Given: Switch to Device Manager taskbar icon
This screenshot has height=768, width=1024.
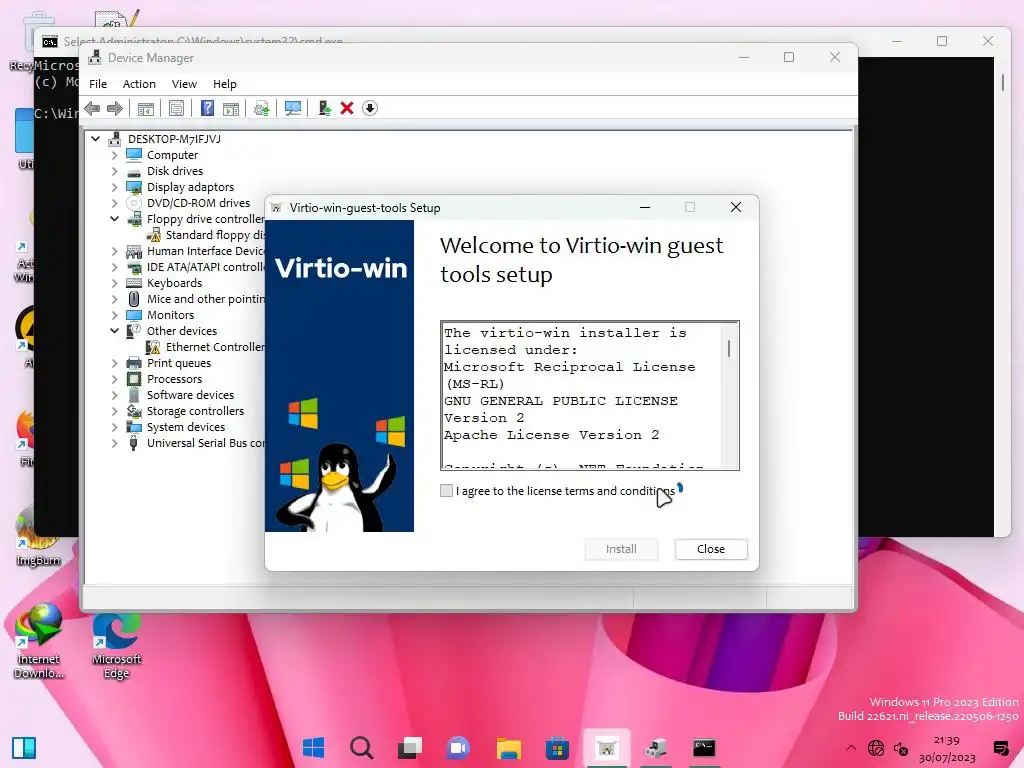Looking at the screenshot, I should pyautogui.click(x=656, y=748).
